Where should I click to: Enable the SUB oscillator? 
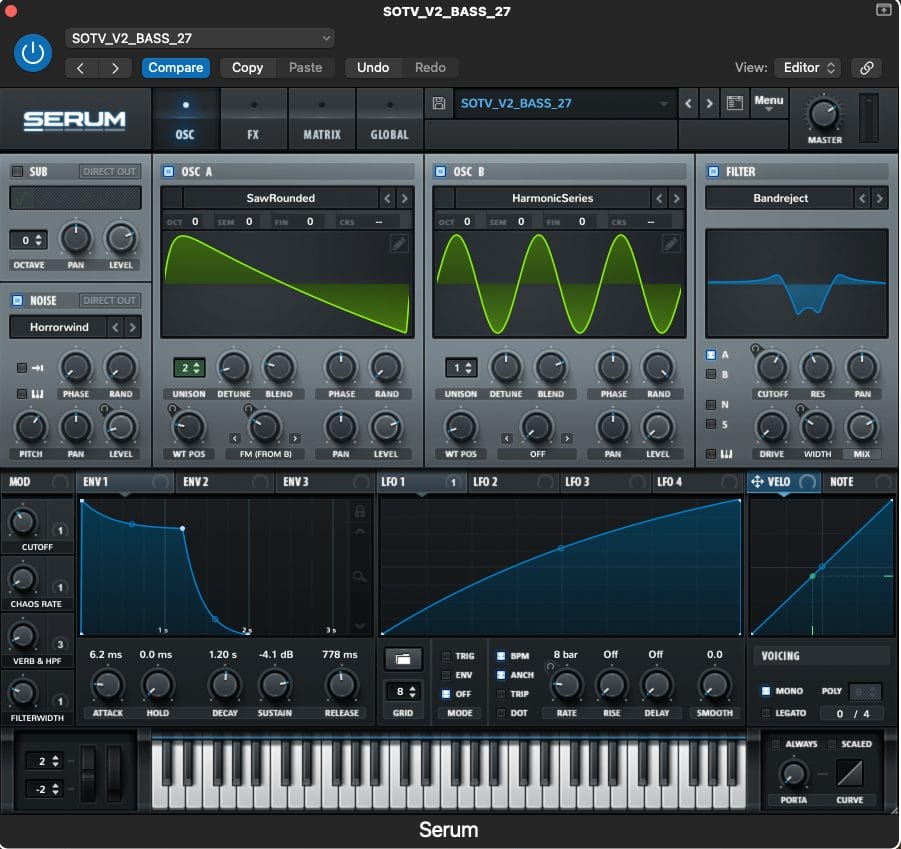point(17,171)
